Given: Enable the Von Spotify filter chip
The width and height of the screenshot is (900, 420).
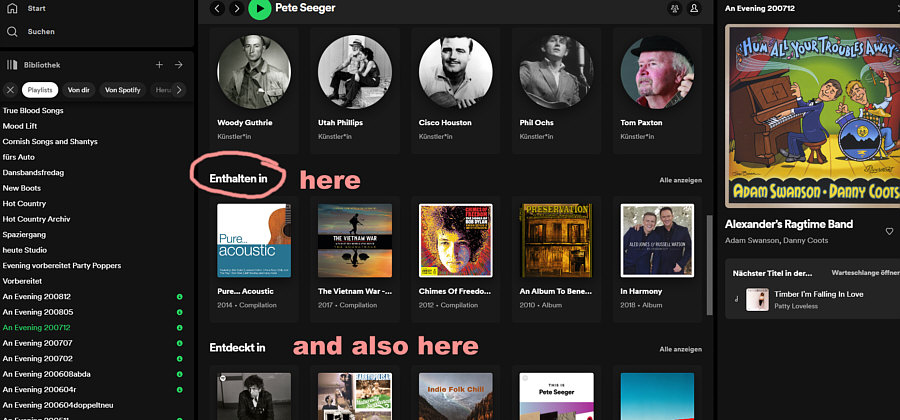Looking at the screenshot, I should pos(122,90).
